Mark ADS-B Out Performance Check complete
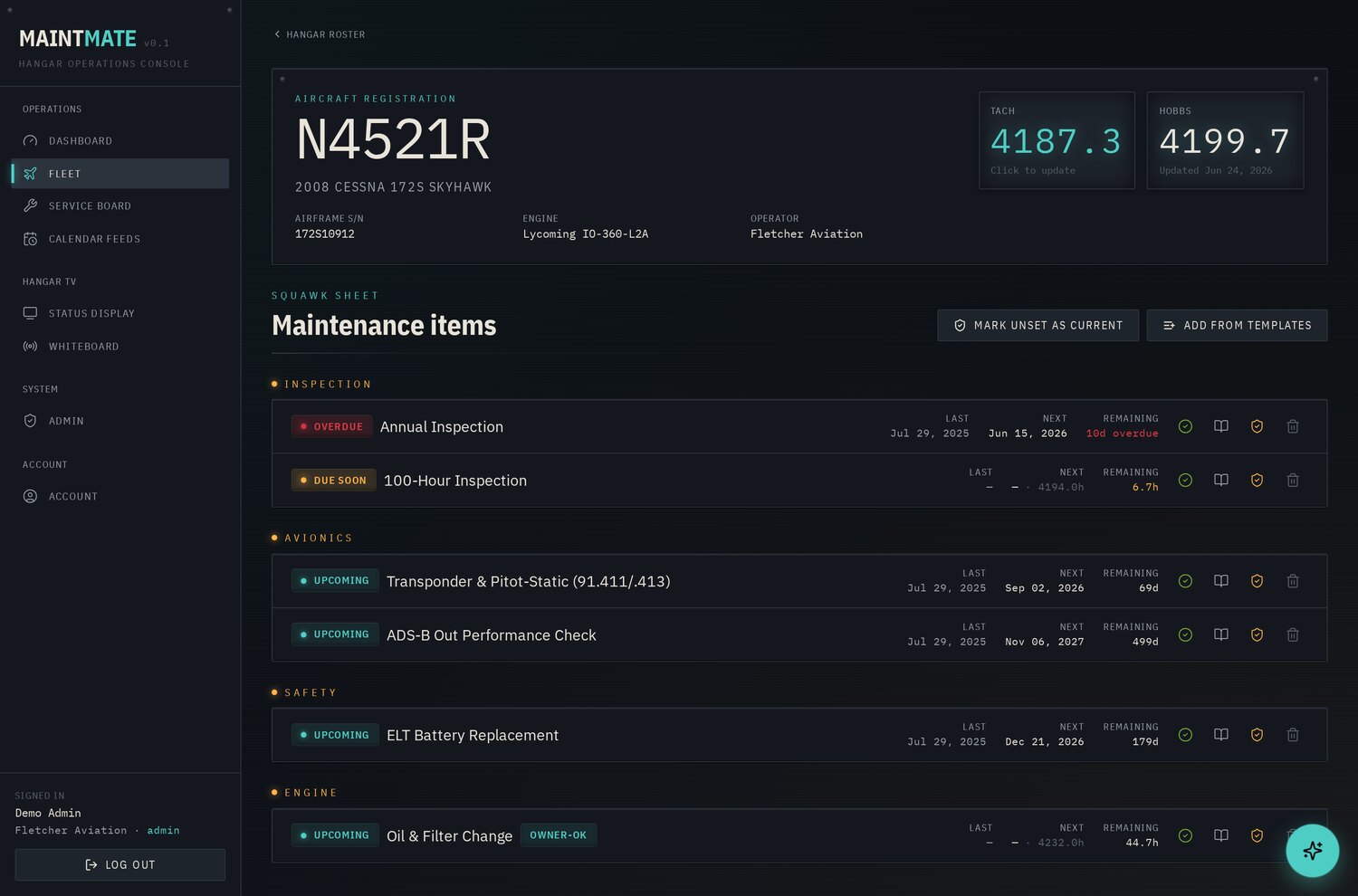The image size is (1358, 896). 1185,635
